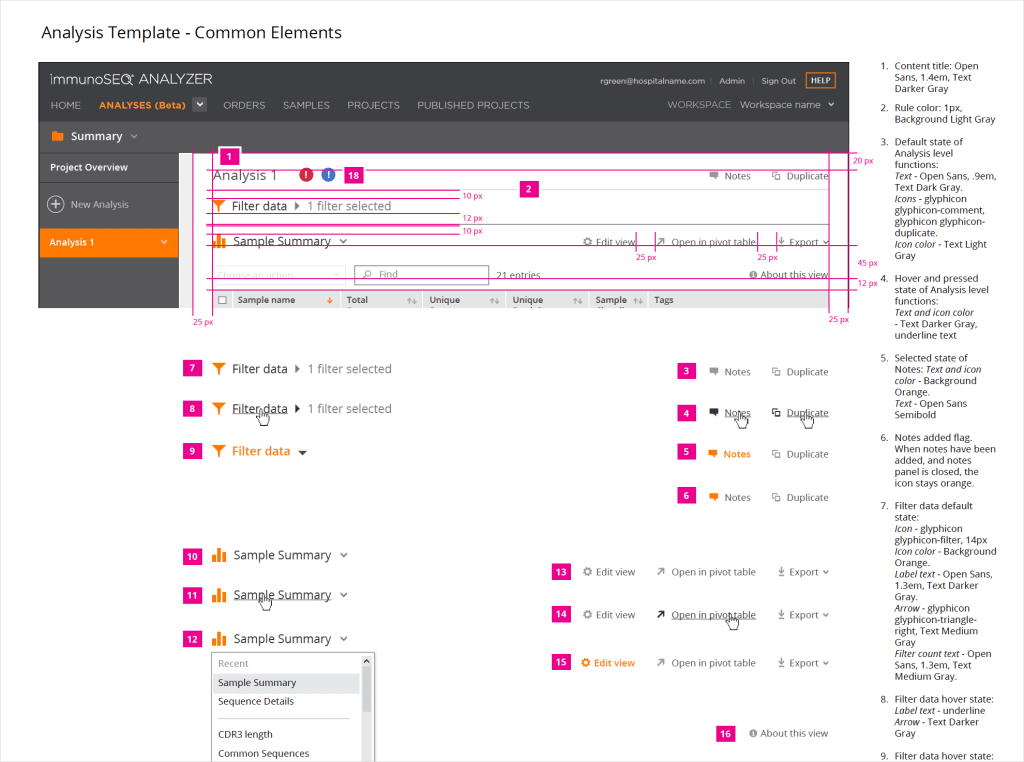Tick the select-all checkbox in table header
Viewport: 1024px width, 762px height.
coord(222,300)
